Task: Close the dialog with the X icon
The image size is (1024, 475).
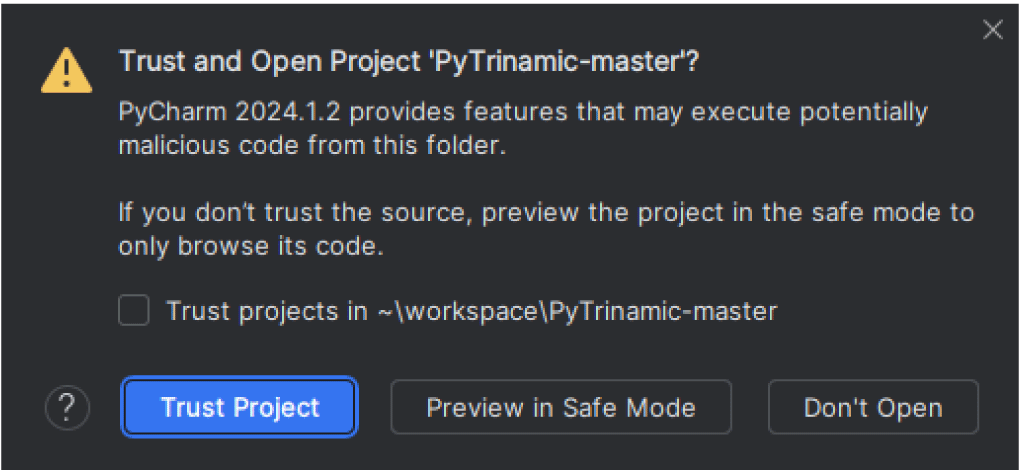Action: tap(993, 30)
